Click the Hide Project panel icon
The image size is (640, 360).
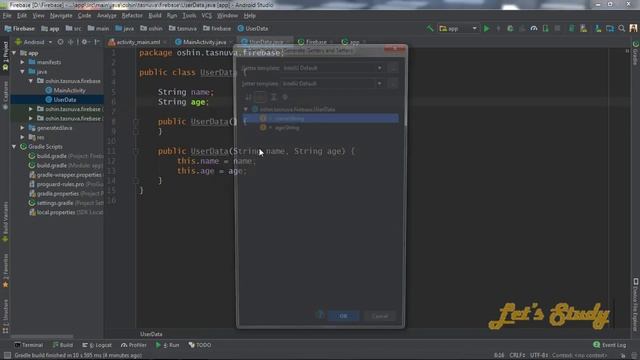coord(97,42)
